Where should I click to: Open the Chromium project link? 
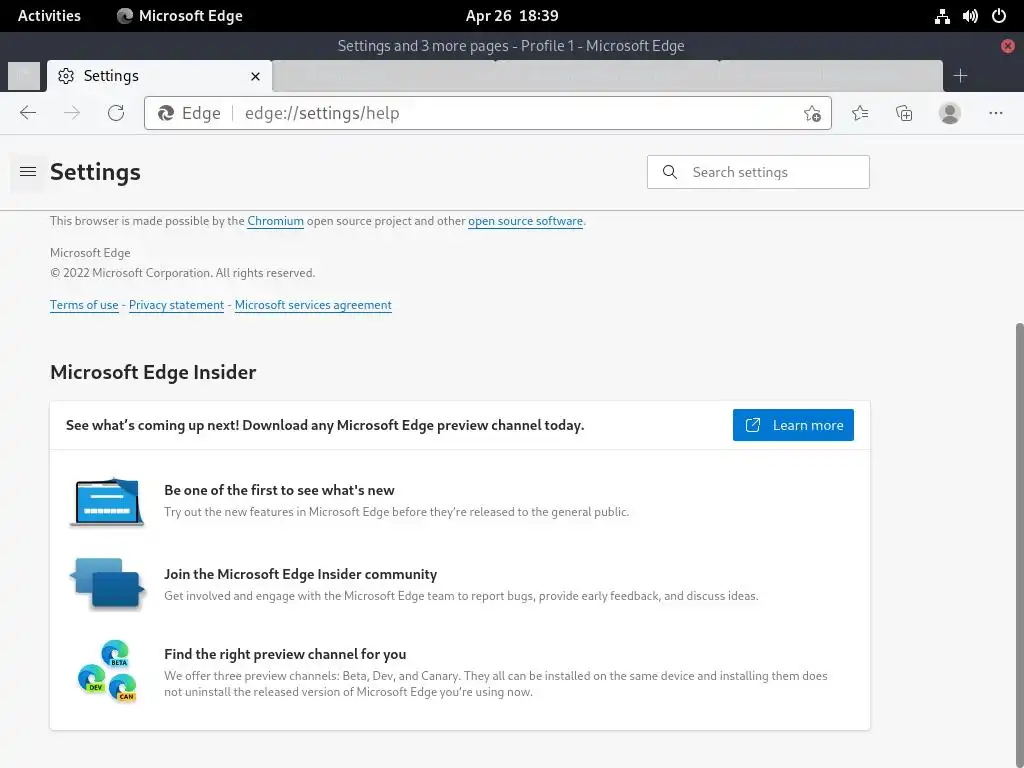pyautogui.click(x=275, y=221)
